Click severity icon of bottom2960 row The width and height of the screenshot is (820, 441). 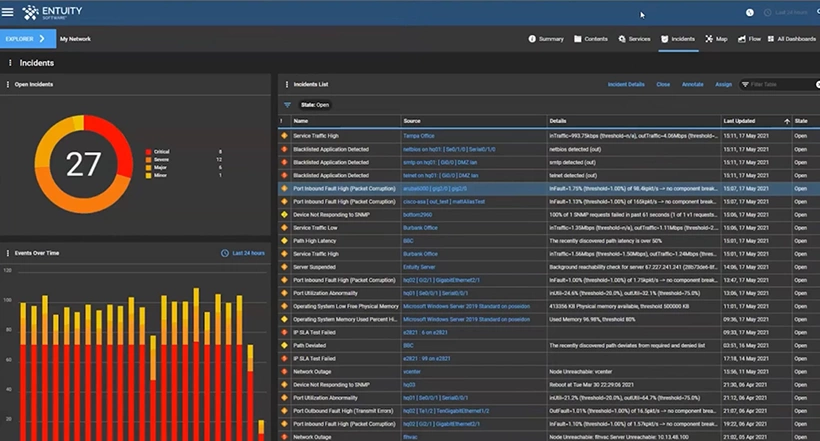click(x=284, y=214)
